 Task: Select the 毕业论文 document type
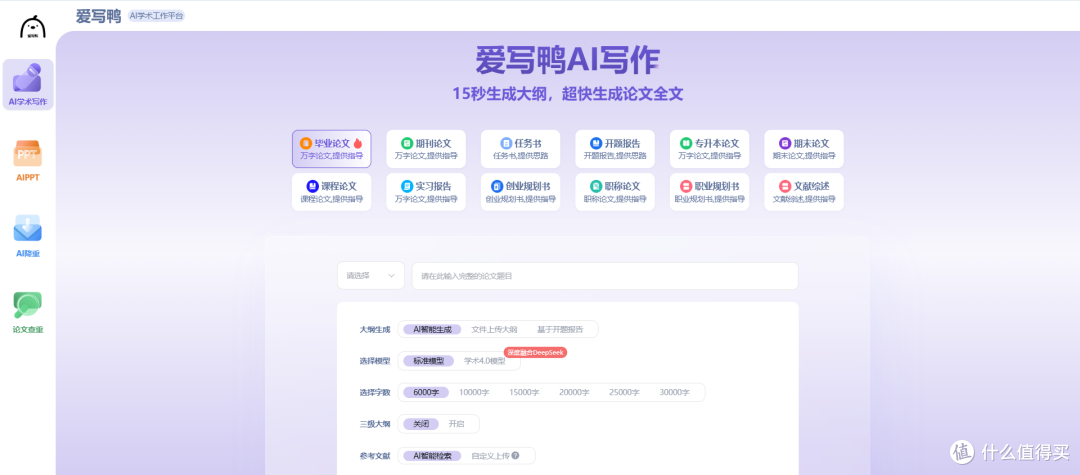pyautogui.click(x=331, y=149)
